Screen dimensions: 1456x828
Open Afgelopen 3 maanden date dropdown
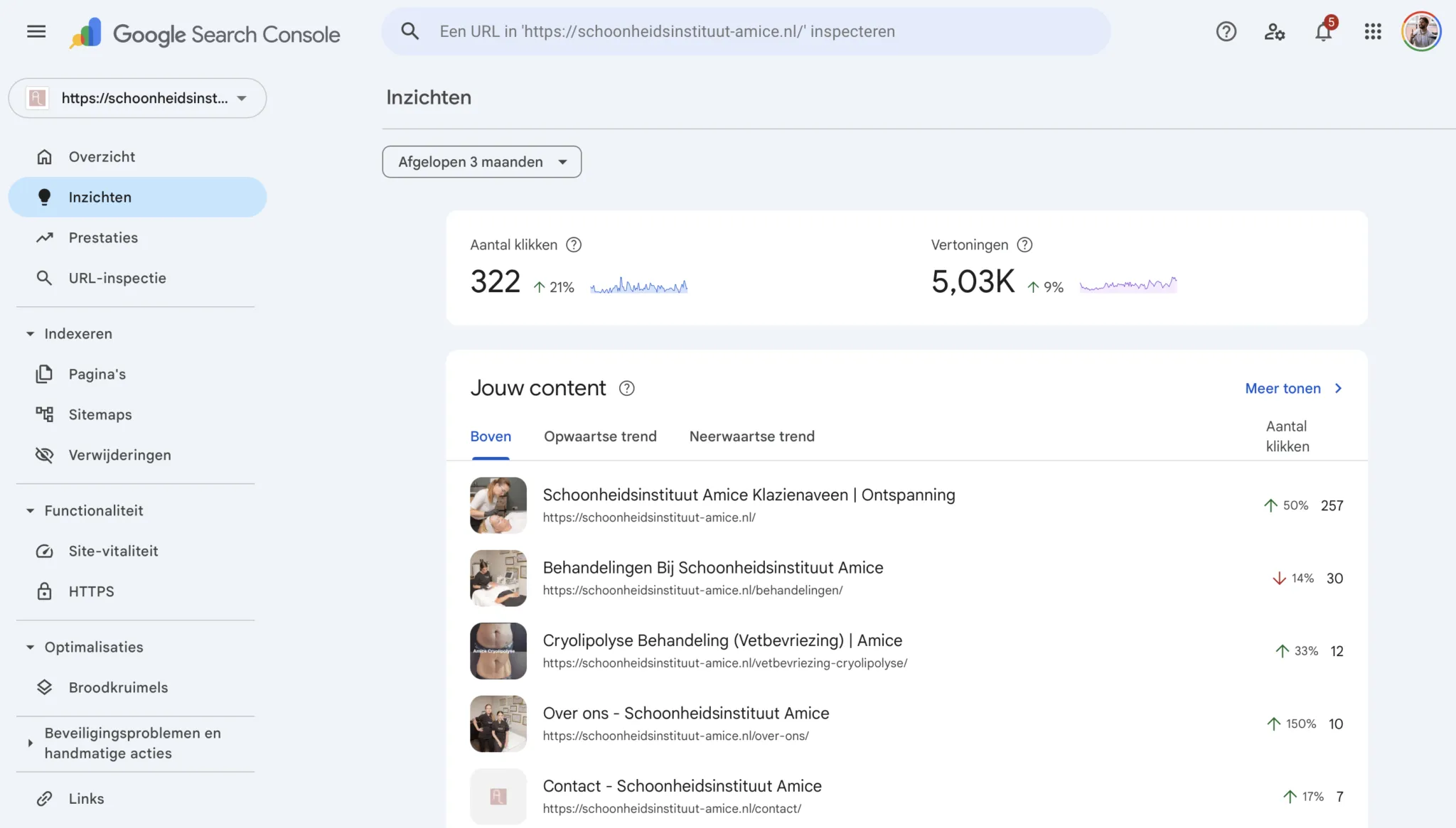(481, 162)
